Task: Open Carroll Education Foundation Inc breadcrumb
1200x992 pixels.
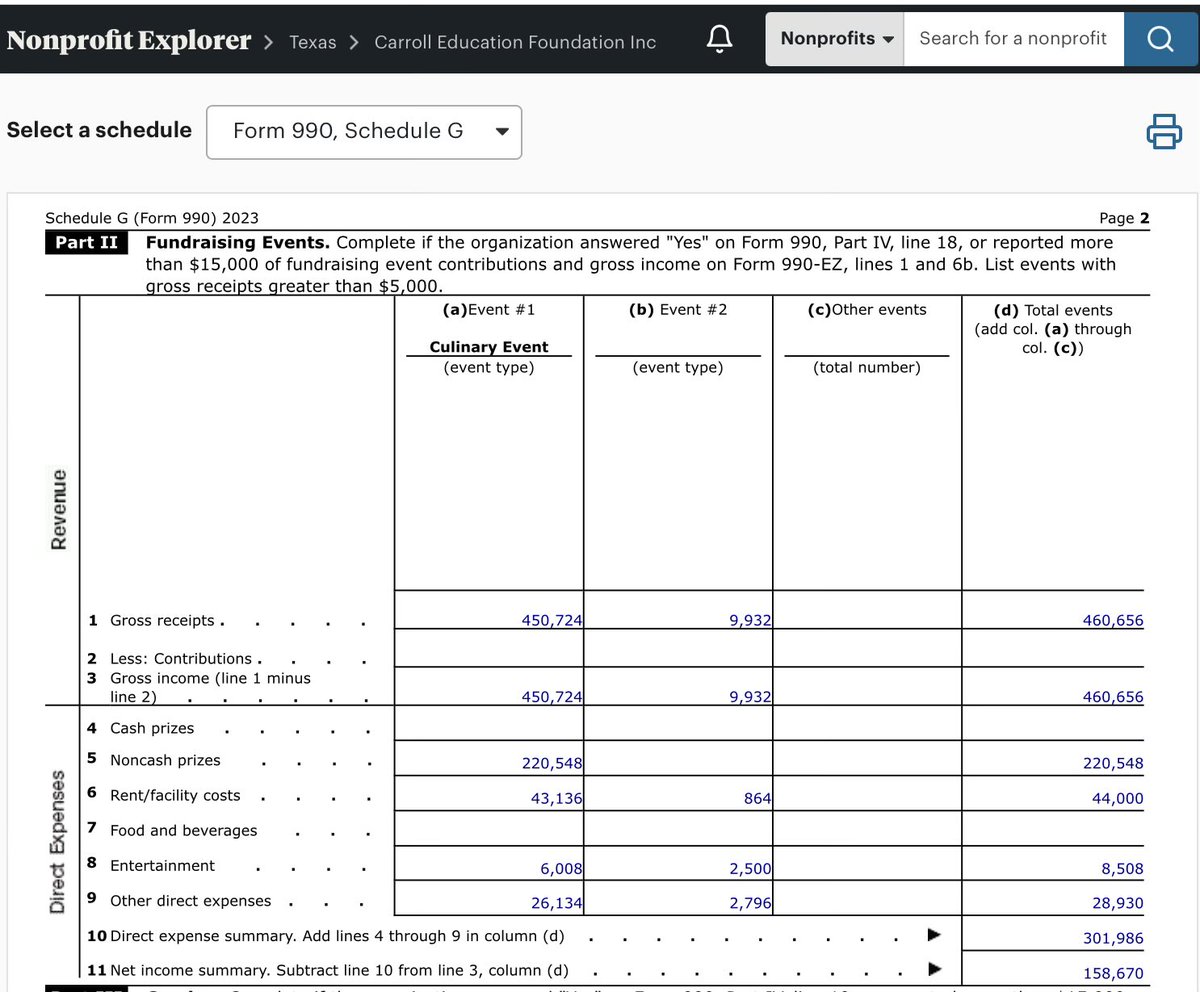Action: point(515,42)
